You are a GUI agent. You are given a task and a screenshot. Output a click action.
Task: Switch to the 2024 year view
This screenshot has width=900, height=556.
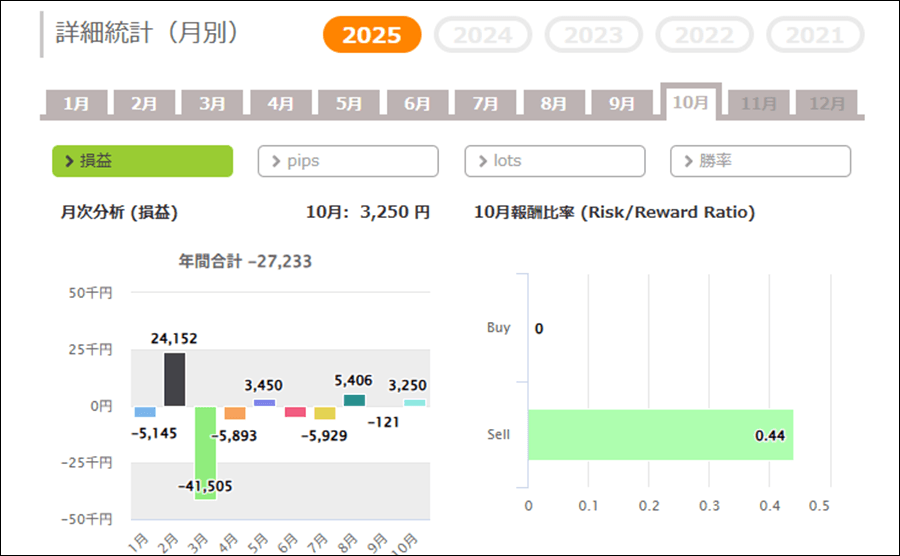[x=482, y=35]
